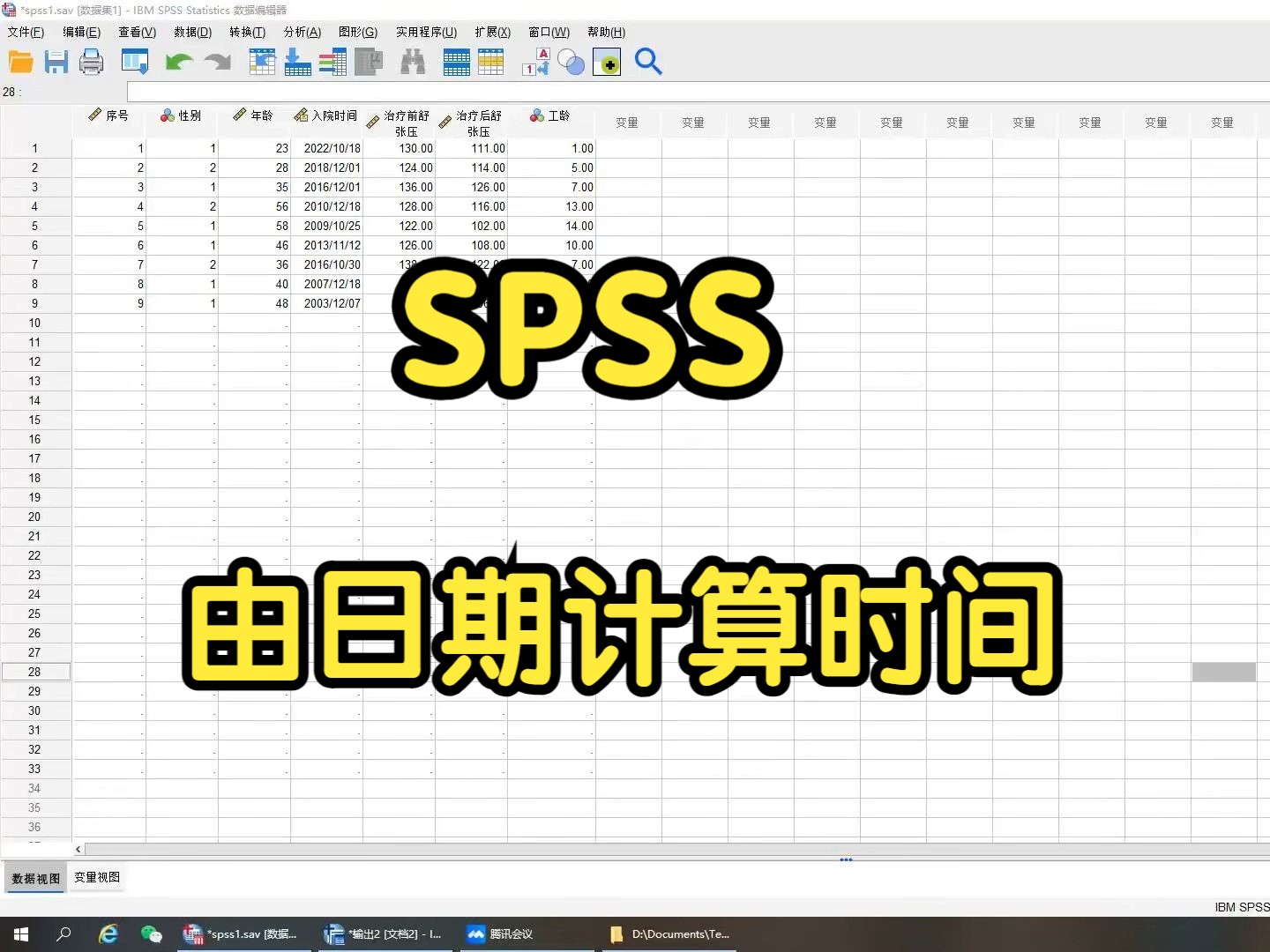Open the 扩展(X) menu

[x=492, y=32]
